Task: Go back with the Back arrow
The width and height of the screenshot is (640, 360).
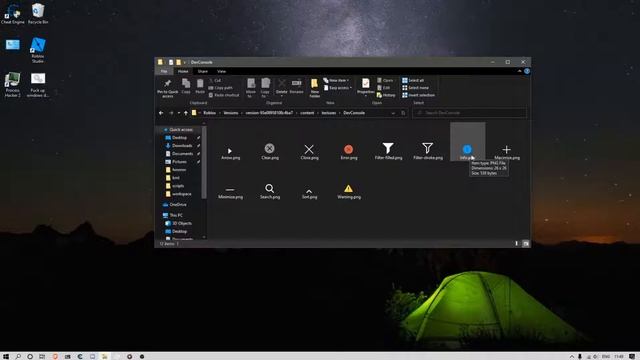Action: 161,113
